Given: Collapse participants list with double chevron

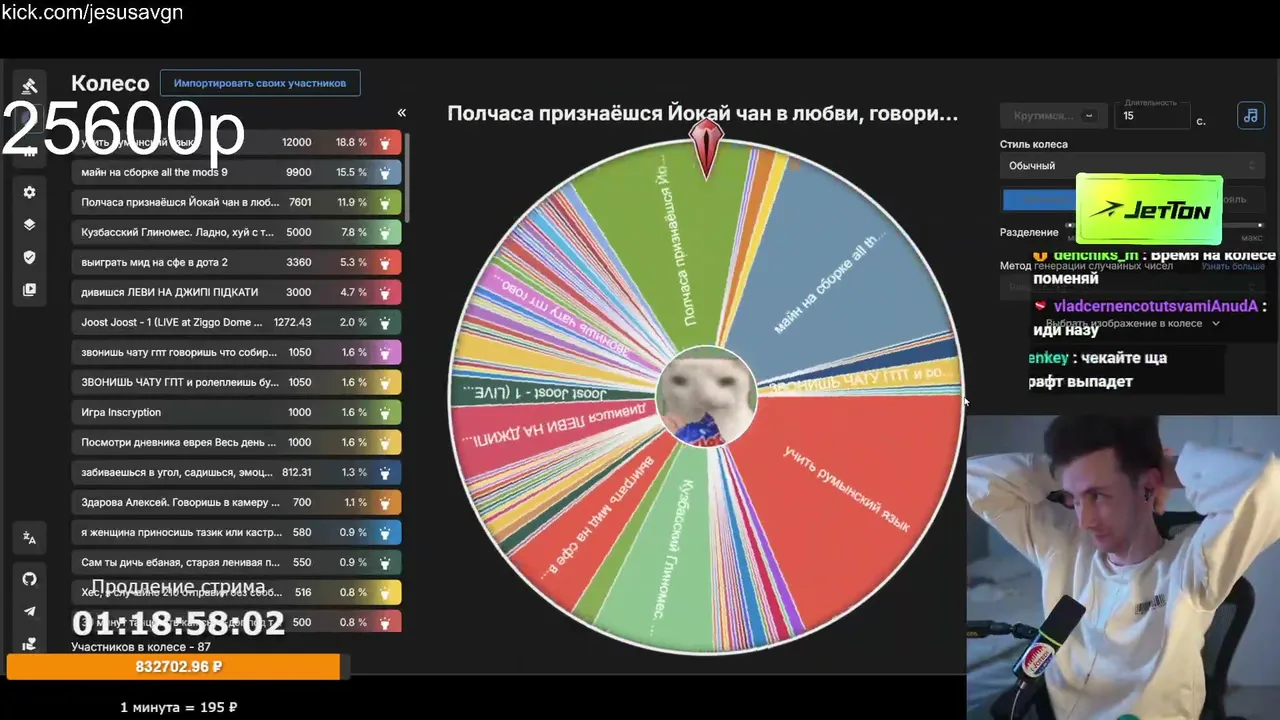Looking at the screenshot, I should click(402, 113).
